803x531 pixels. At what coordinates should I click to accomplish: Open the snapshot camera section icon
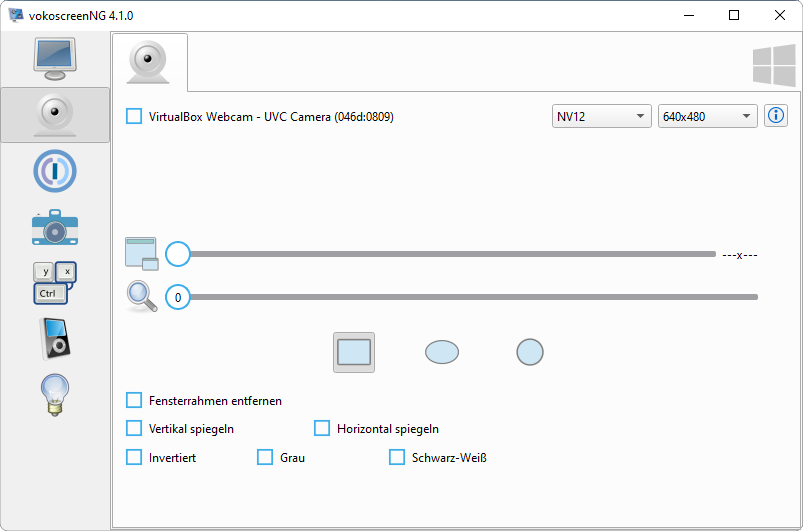(55, 228)
